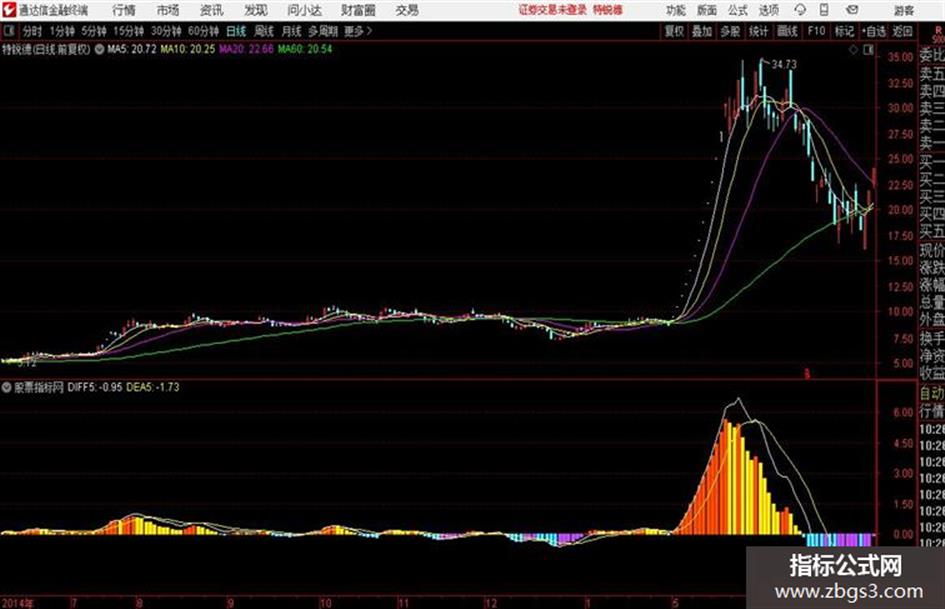Click the 多股 button
Viewport: 945px width, 609px height.
(730, 31)
